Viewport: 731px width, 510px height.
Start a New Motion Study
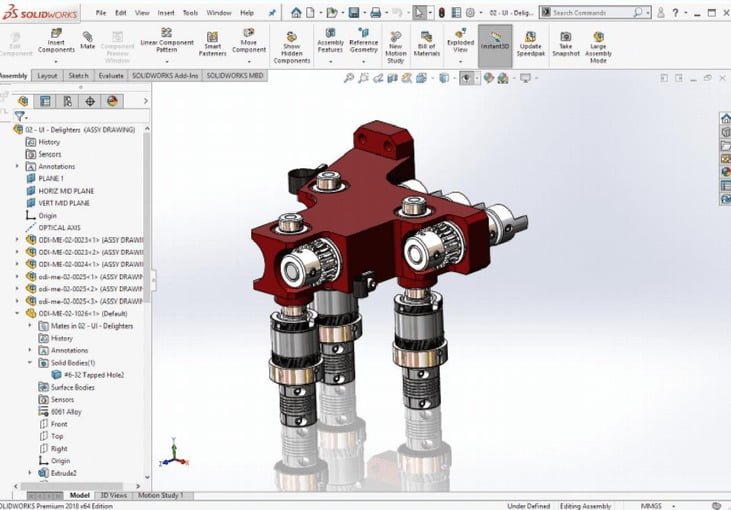[x=395, y=47]
